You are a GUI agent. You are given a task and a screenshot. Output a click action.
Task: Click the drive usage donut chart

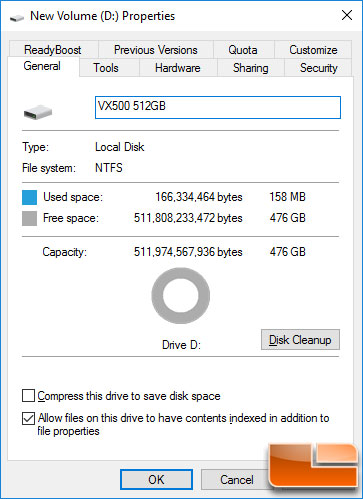tap(181, 295)
